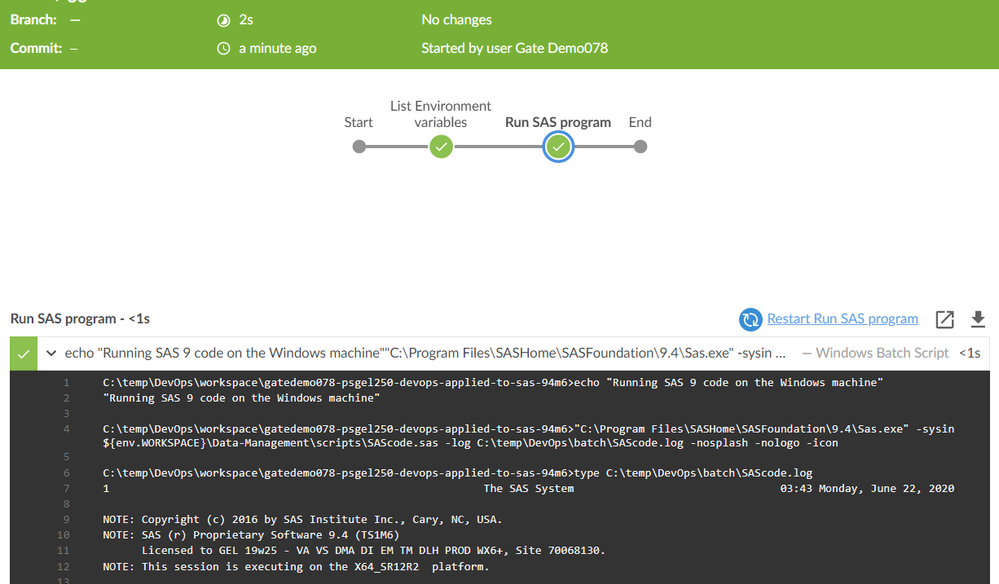Click the 'Commit:' label in the header
This screenshot has width=999, height=584.
[x=36, y=48]
